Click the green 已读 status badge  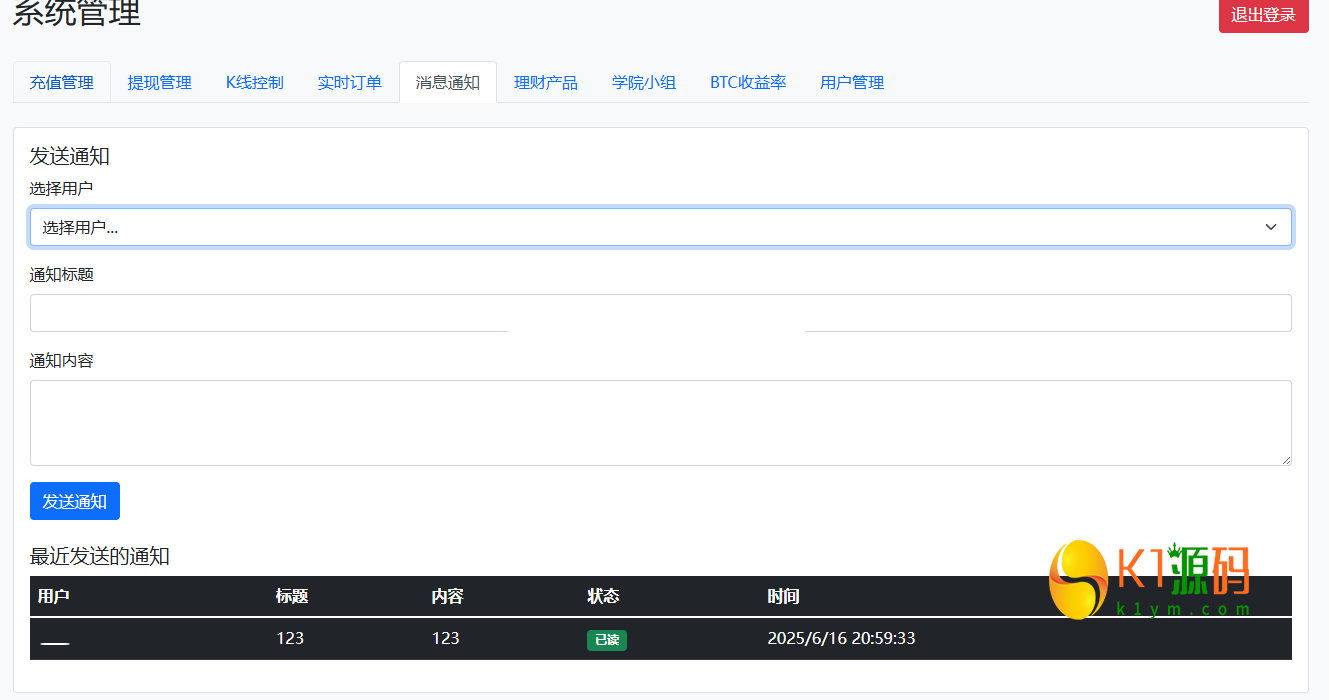(x=607, y=639)
